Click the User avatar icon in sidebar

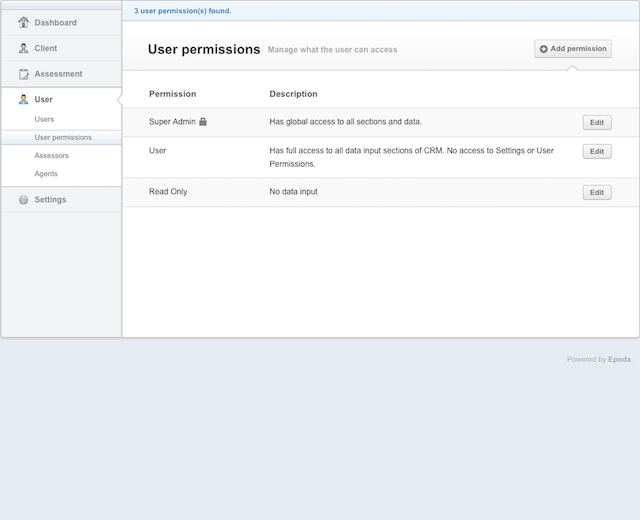click(24, 99)
